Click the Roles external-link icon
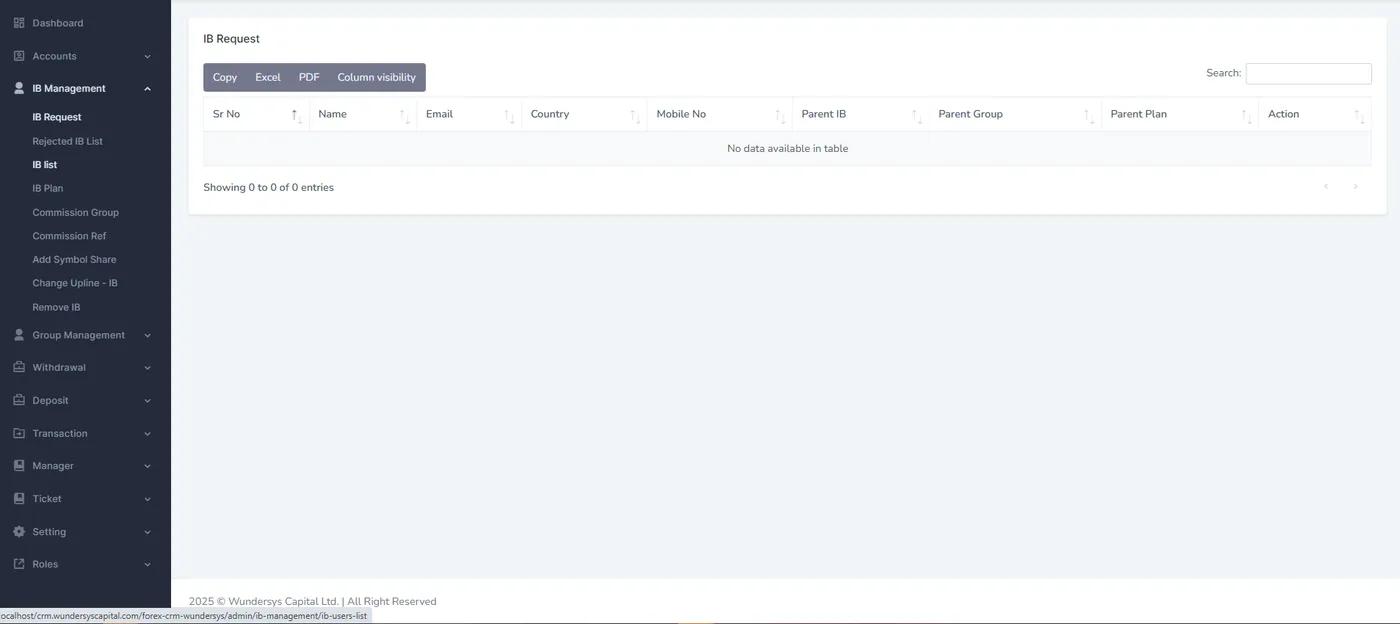Screen dimensions: 1400x624 click(x=19, y=564)
